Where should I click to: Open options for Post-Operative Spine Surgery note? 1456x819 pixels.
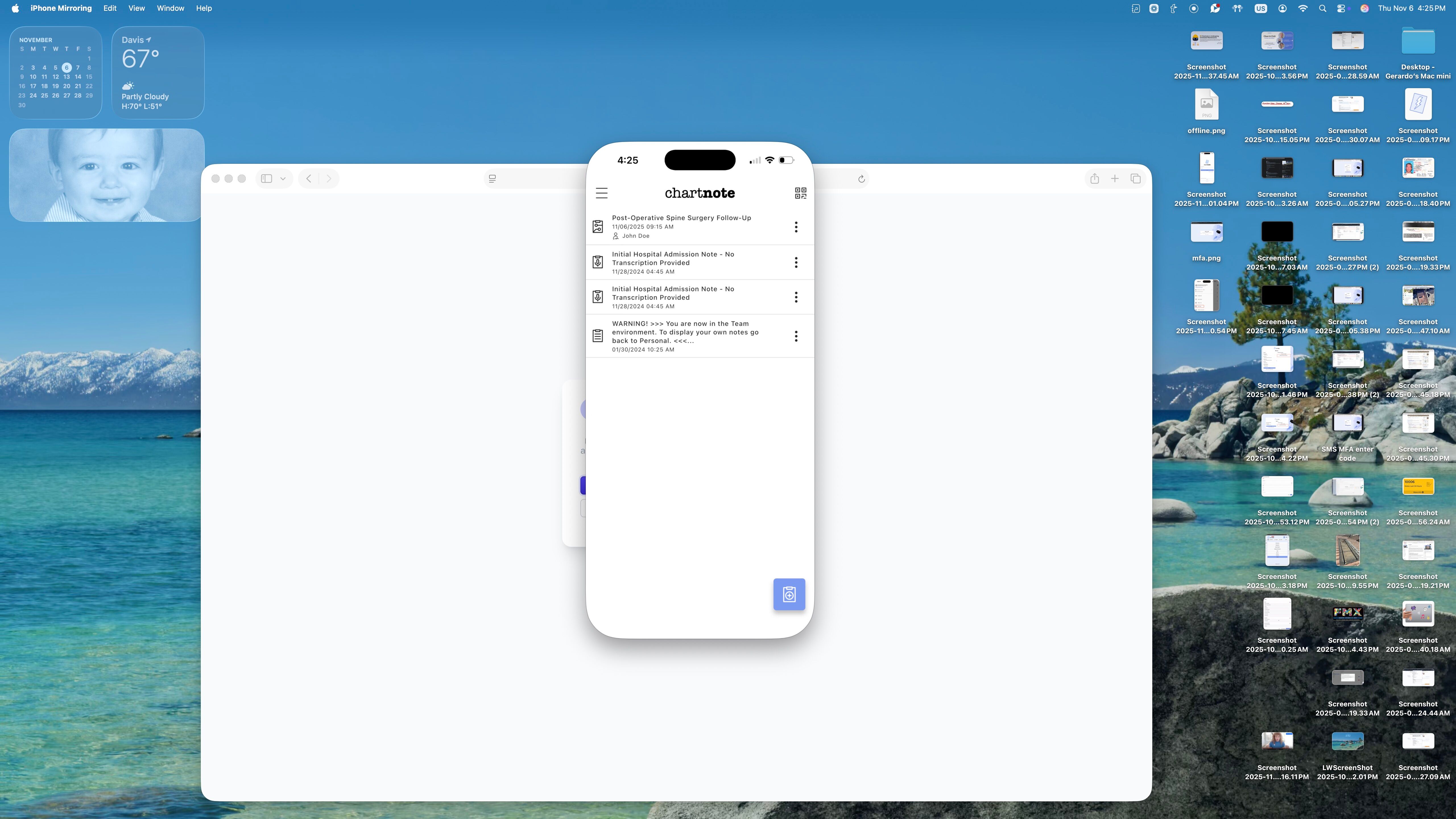[x=796, y=227]
